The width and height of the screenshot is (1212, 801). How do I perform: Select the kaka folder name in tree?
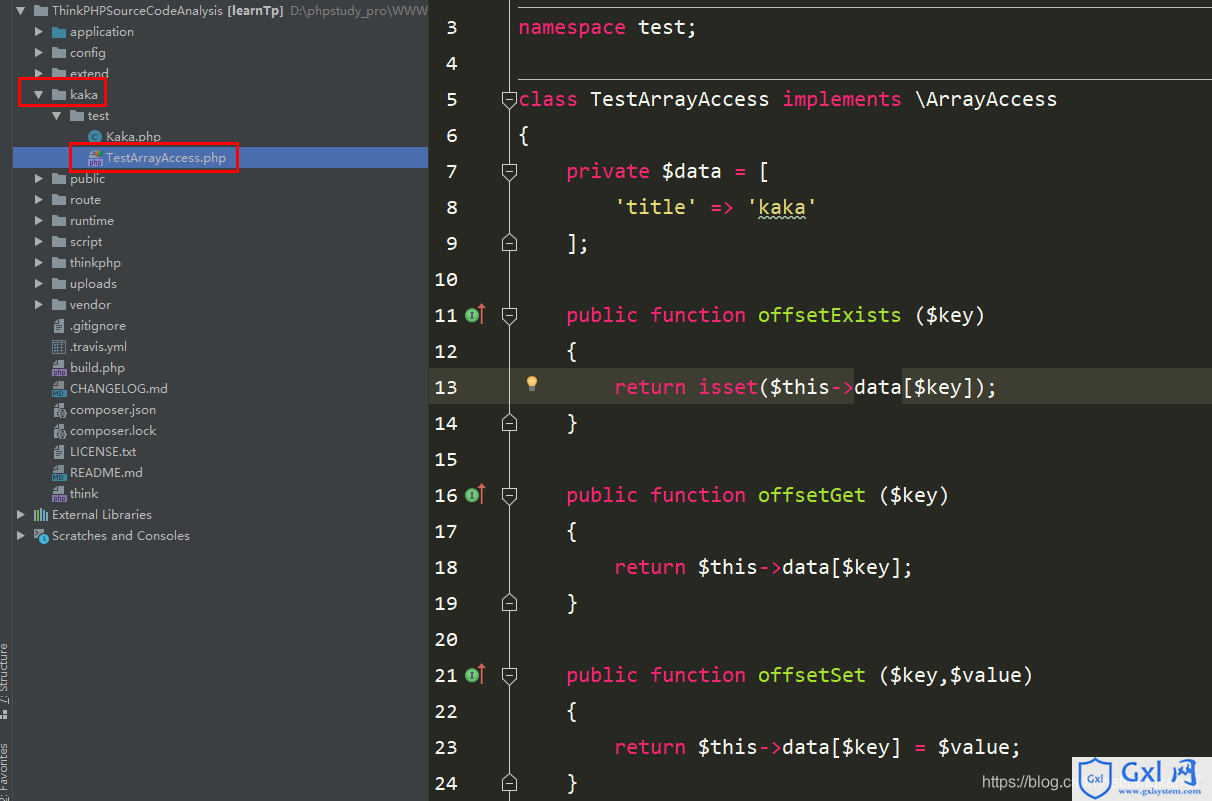pyautogui.click(x=84, y=95)
